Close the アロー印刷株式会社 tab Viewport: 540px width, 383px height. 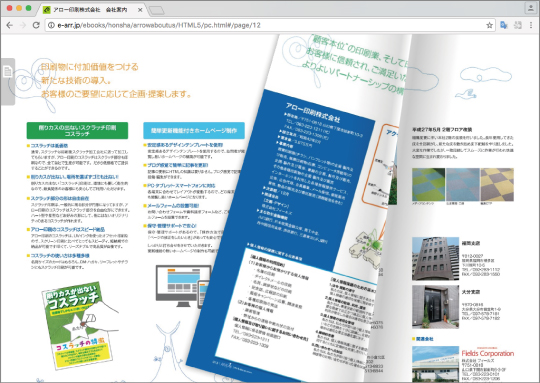[x=140, y=10]
